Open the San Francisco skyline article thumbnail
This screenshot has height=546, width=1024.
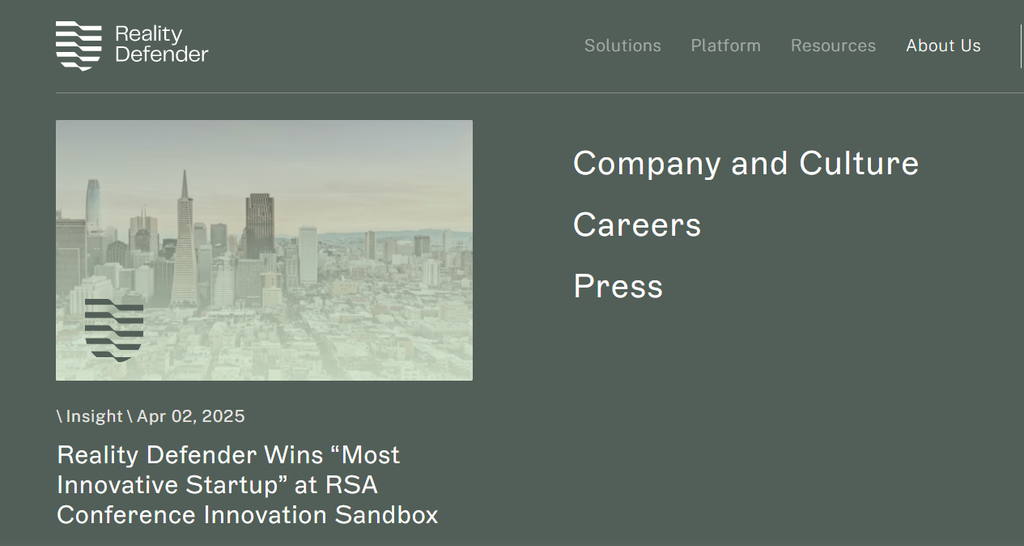point(264,250)
